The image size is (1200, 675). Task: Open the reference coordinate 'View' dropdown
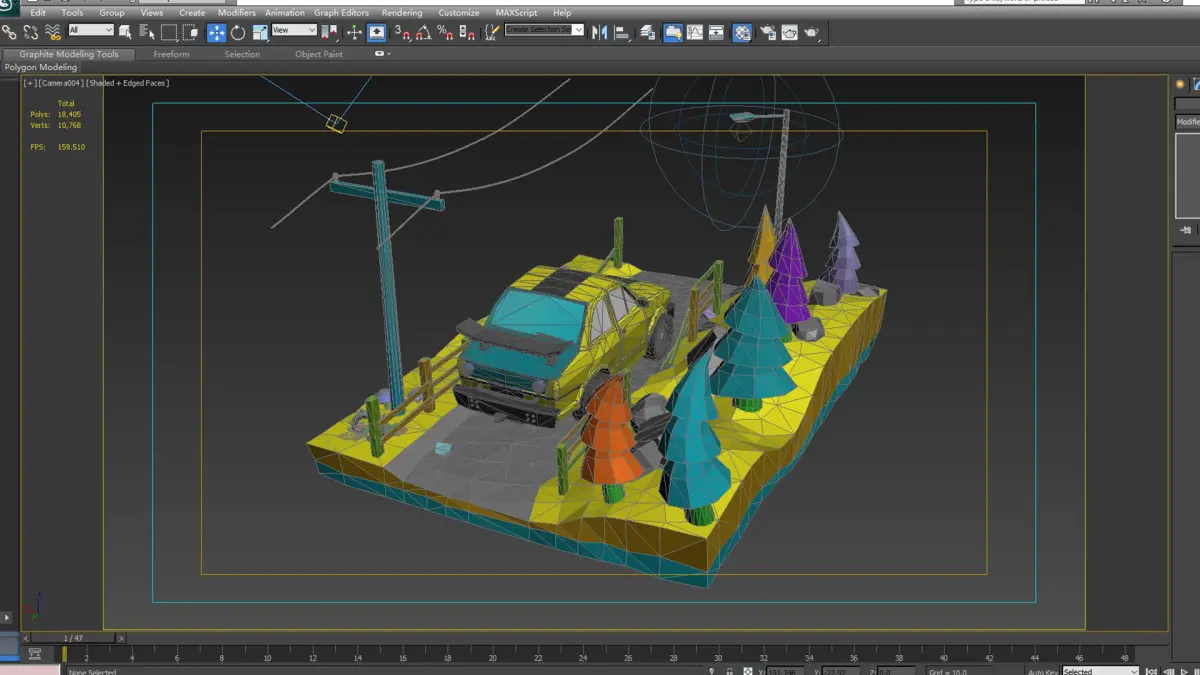tap(294, 30)
